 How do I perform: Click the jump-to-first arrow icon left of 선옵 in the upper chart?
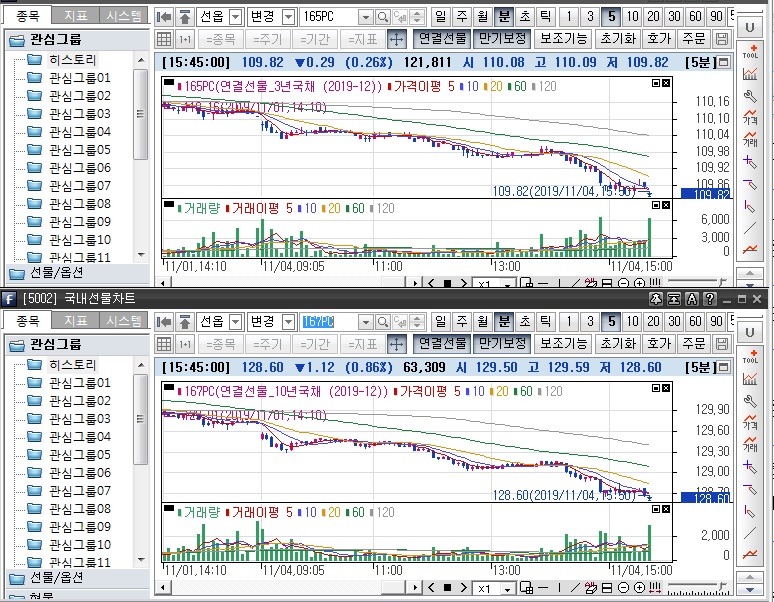click(x=165, y=17)
